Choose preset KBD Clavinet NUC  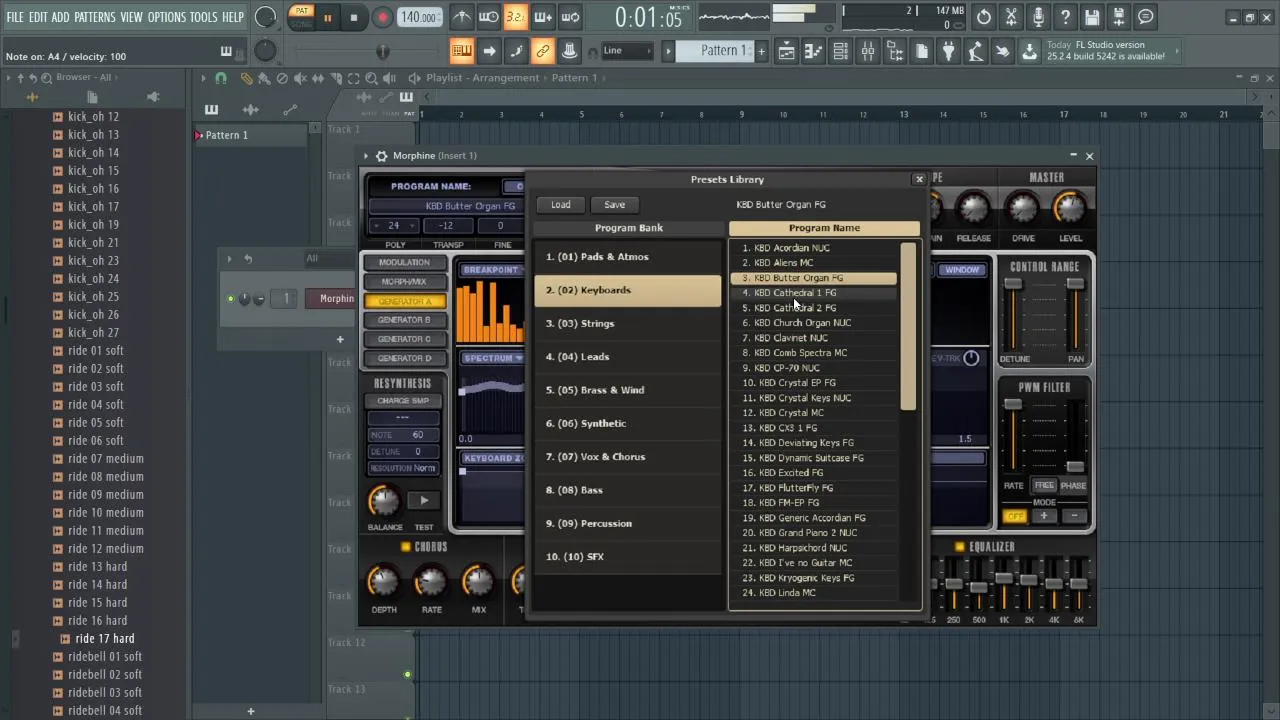pyautogui.click(x=814, y=338)
